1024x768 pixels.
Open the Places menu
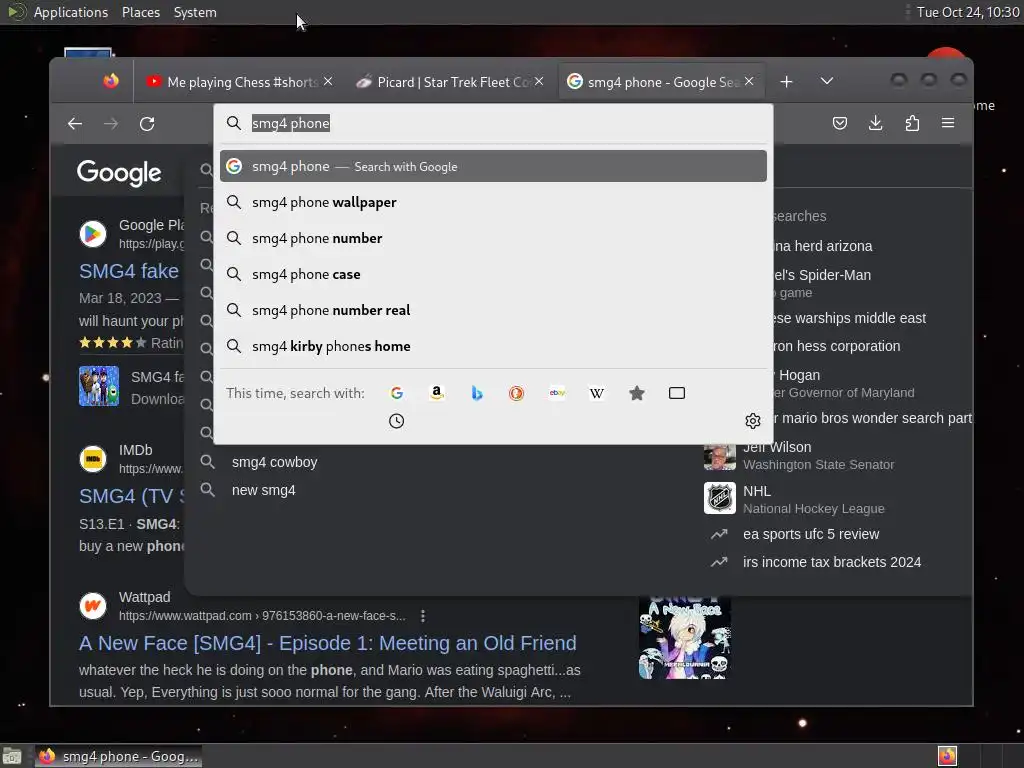pos(141,12)
